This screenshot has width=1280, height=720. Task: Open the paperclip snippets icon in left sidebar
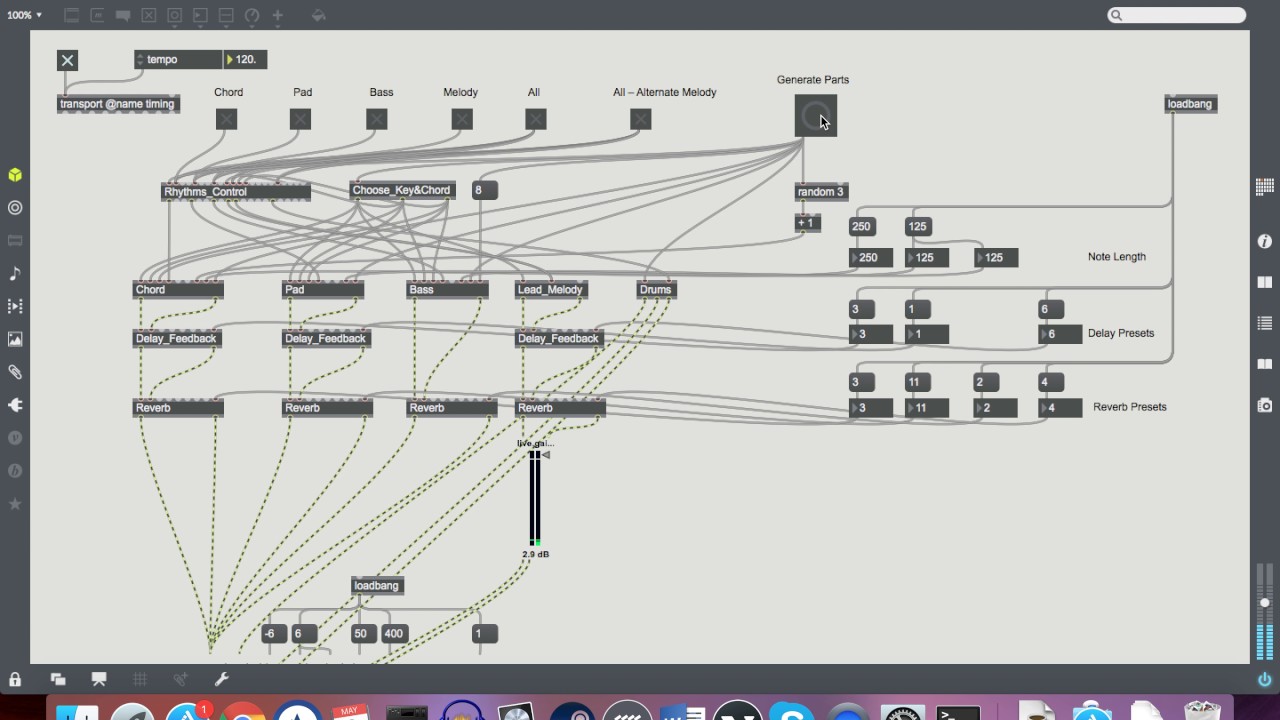point(15,372)
